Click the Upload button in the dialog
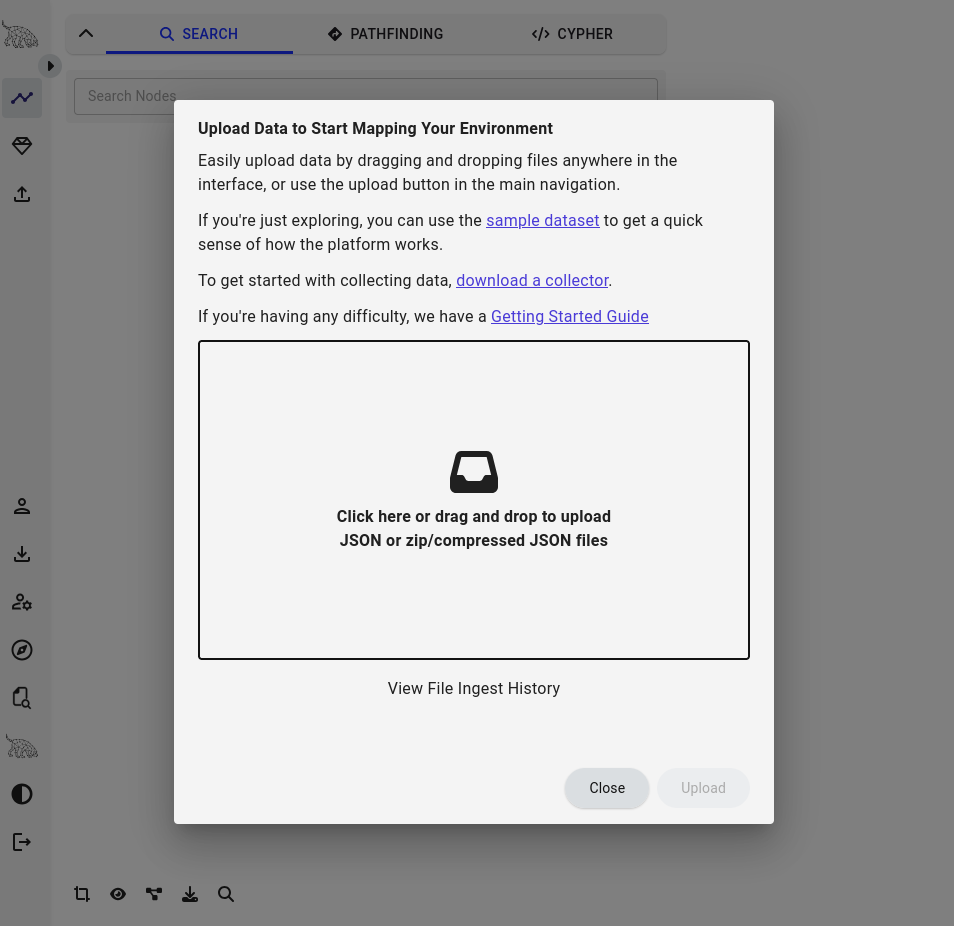 703,788
